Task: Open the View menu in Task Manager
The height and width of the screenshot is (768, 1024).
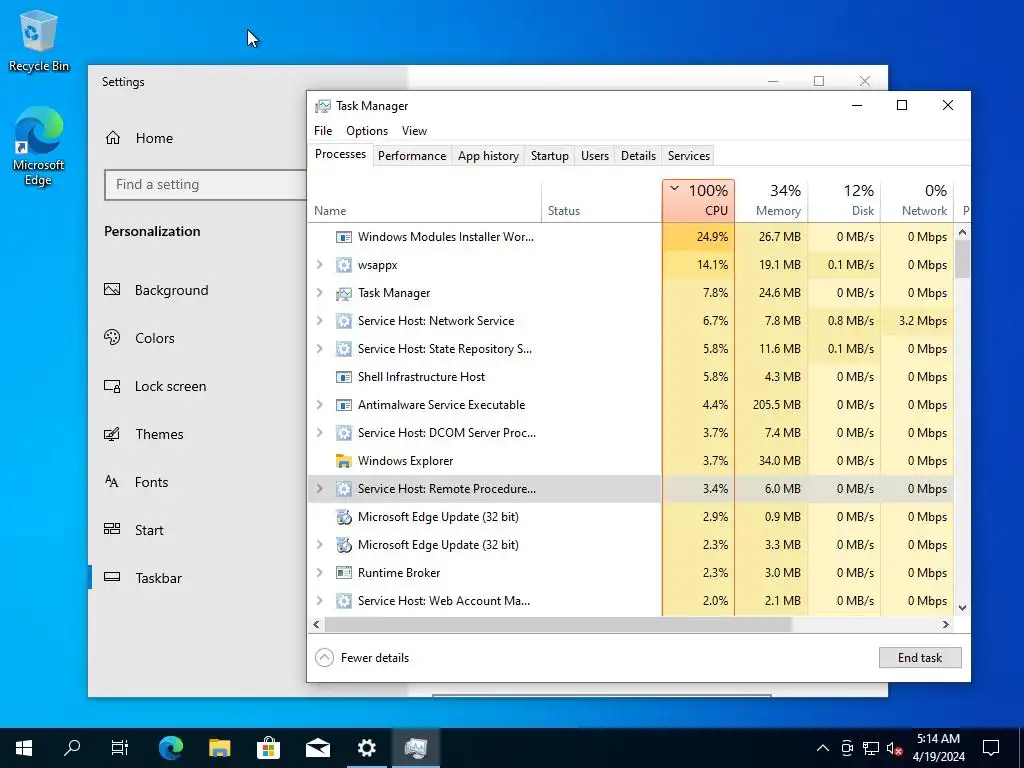Action: [x=414, y=131]
